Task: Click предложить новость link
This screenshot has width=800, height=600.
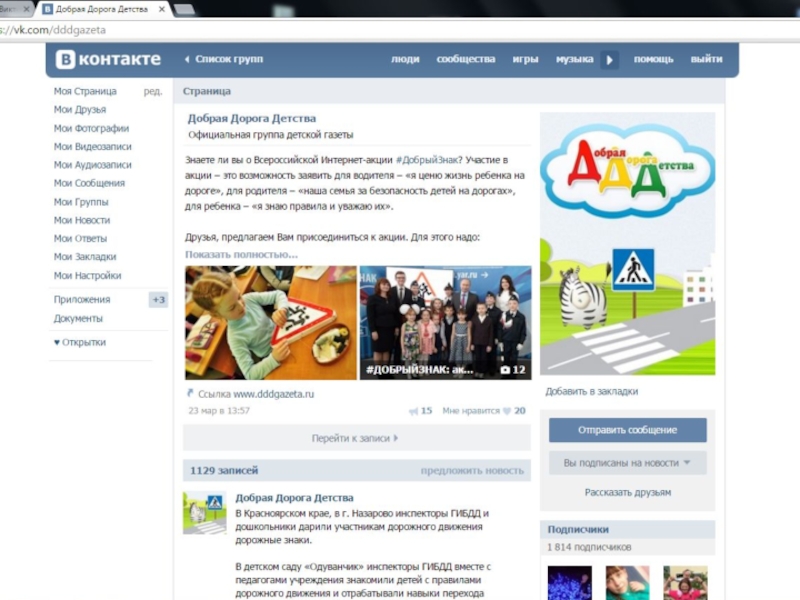Action: pos(471,470)
